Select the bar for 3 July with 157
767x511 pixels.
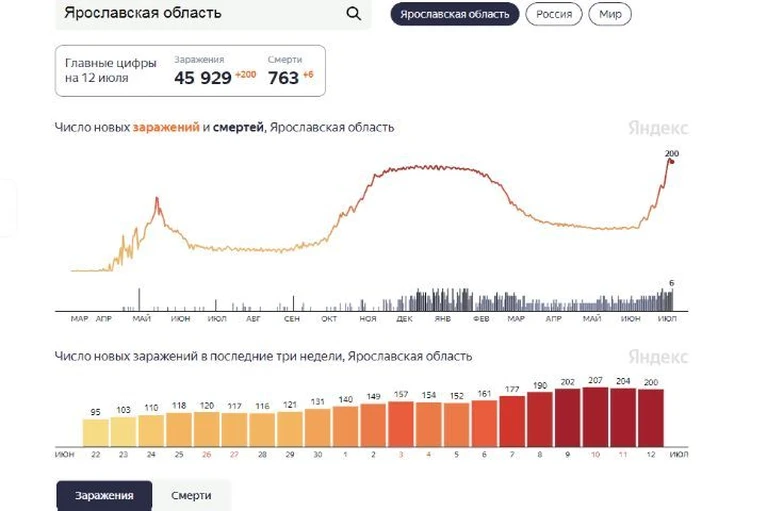(x=401, y=424)
